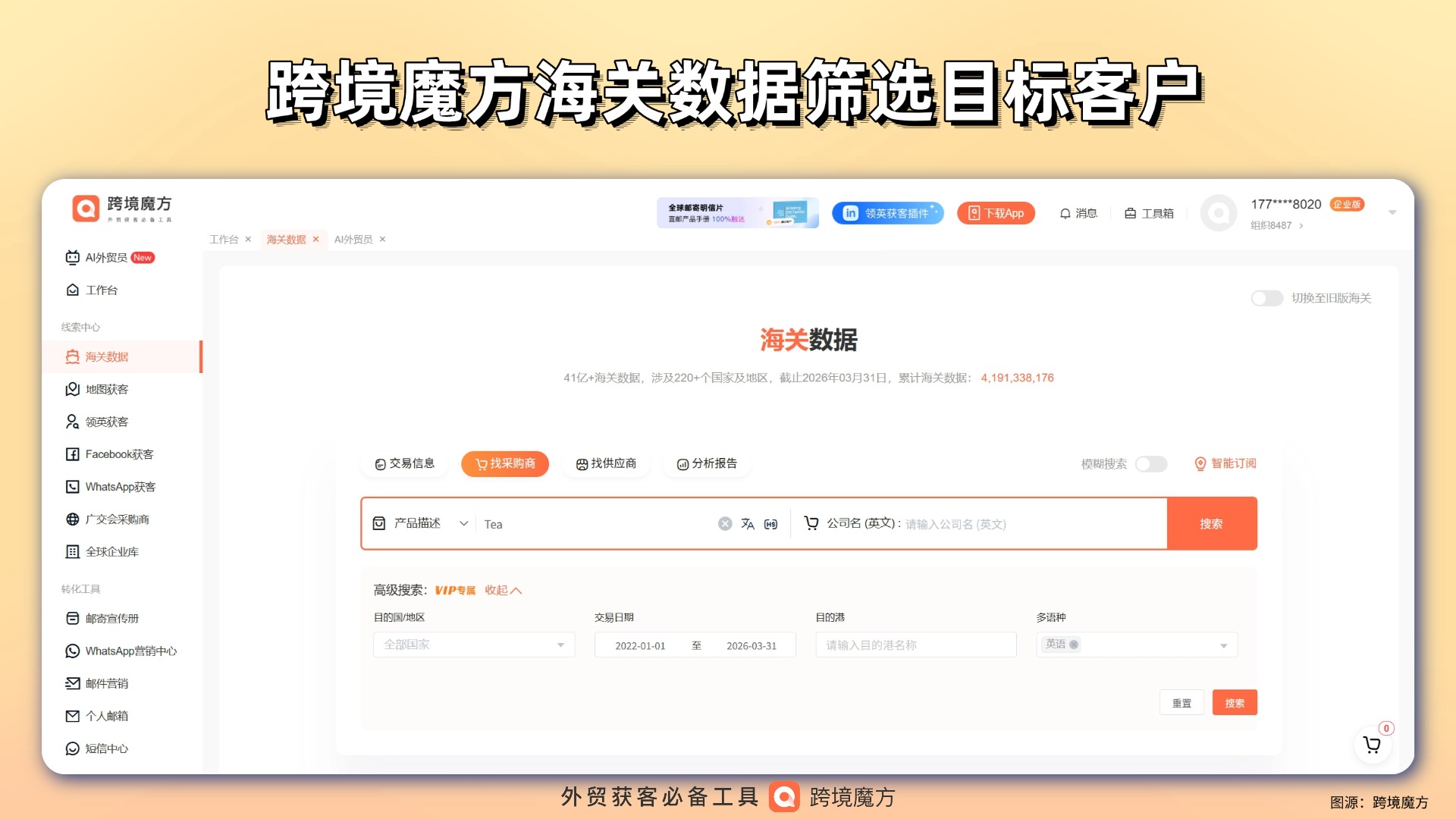1456x819 pixels.
Task: Open Facebook获客 sidebar item
Action: pyautogui.click(x=118, y=454)
